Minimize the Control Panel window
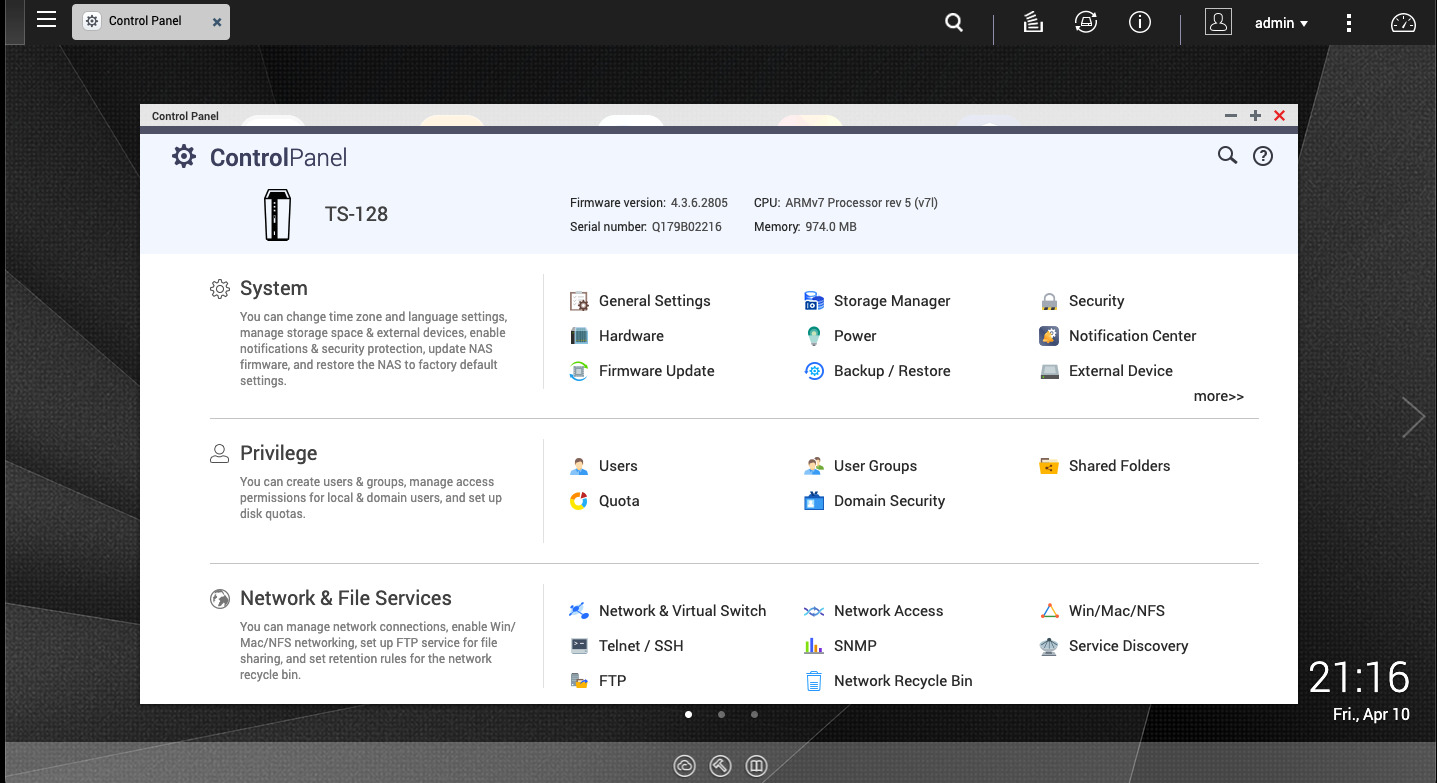 point(1231,116)
